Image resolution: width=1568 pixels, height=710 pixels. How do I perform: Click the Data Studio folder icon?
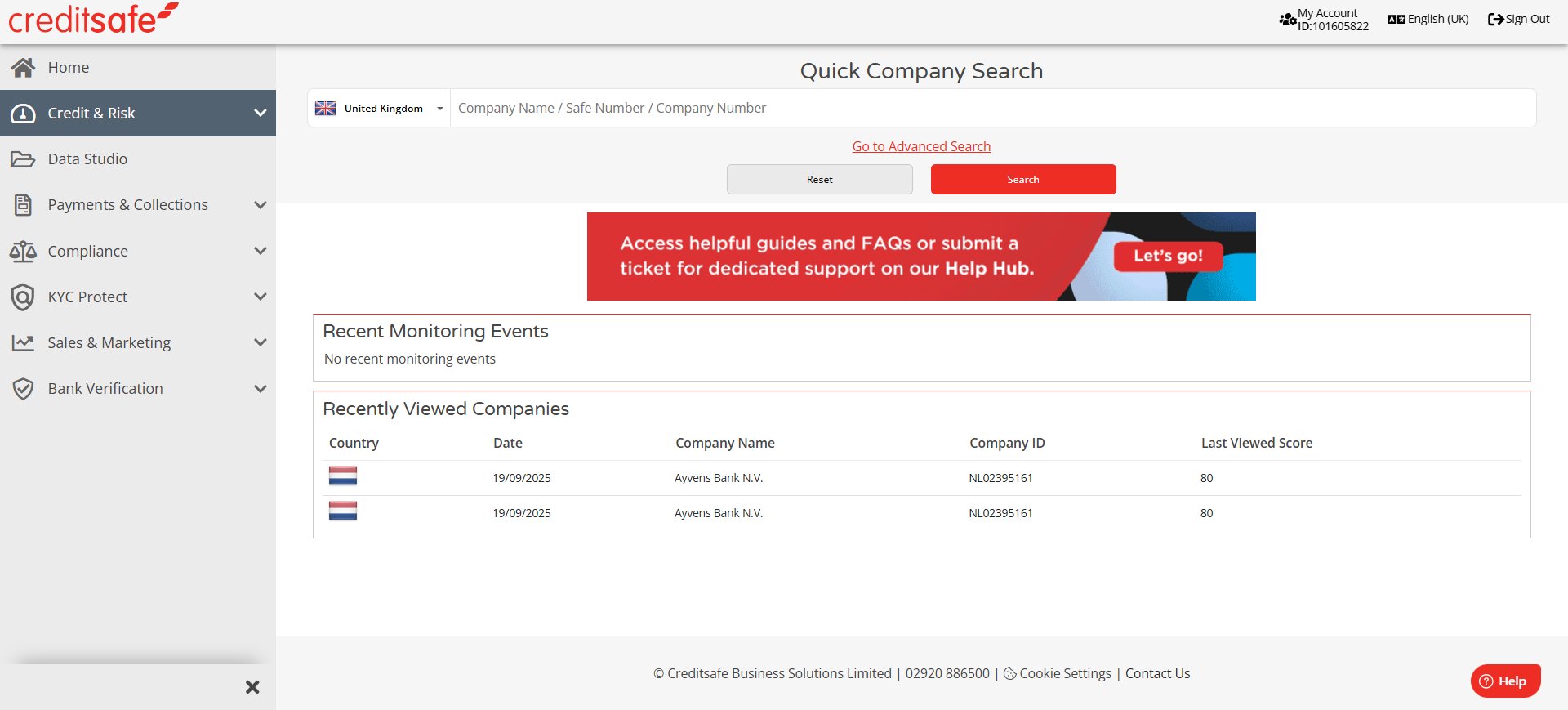click(23, 159)
